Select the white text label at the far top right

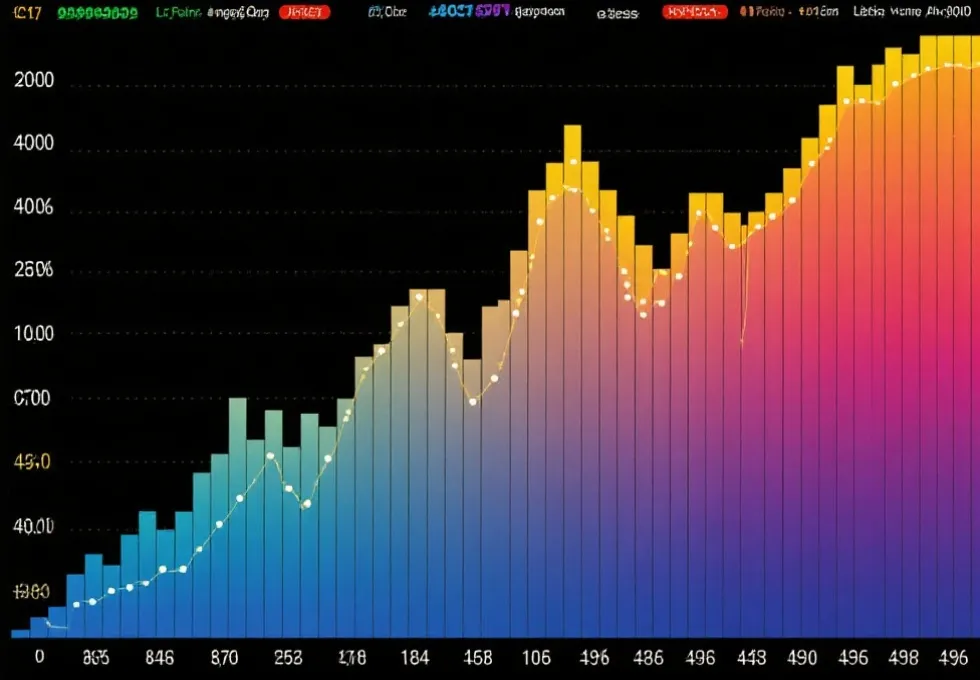[915, 13]
